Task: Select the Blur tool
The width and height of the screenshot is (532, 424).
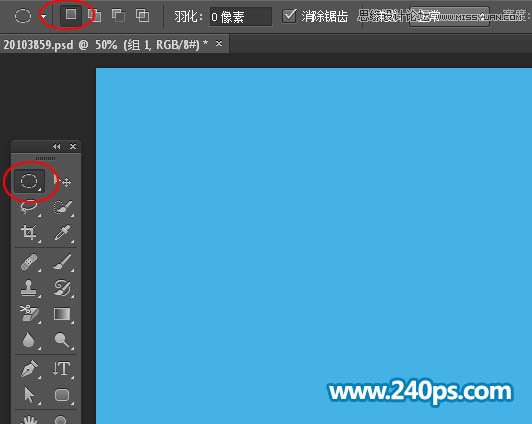Action: tap(29, 340)
